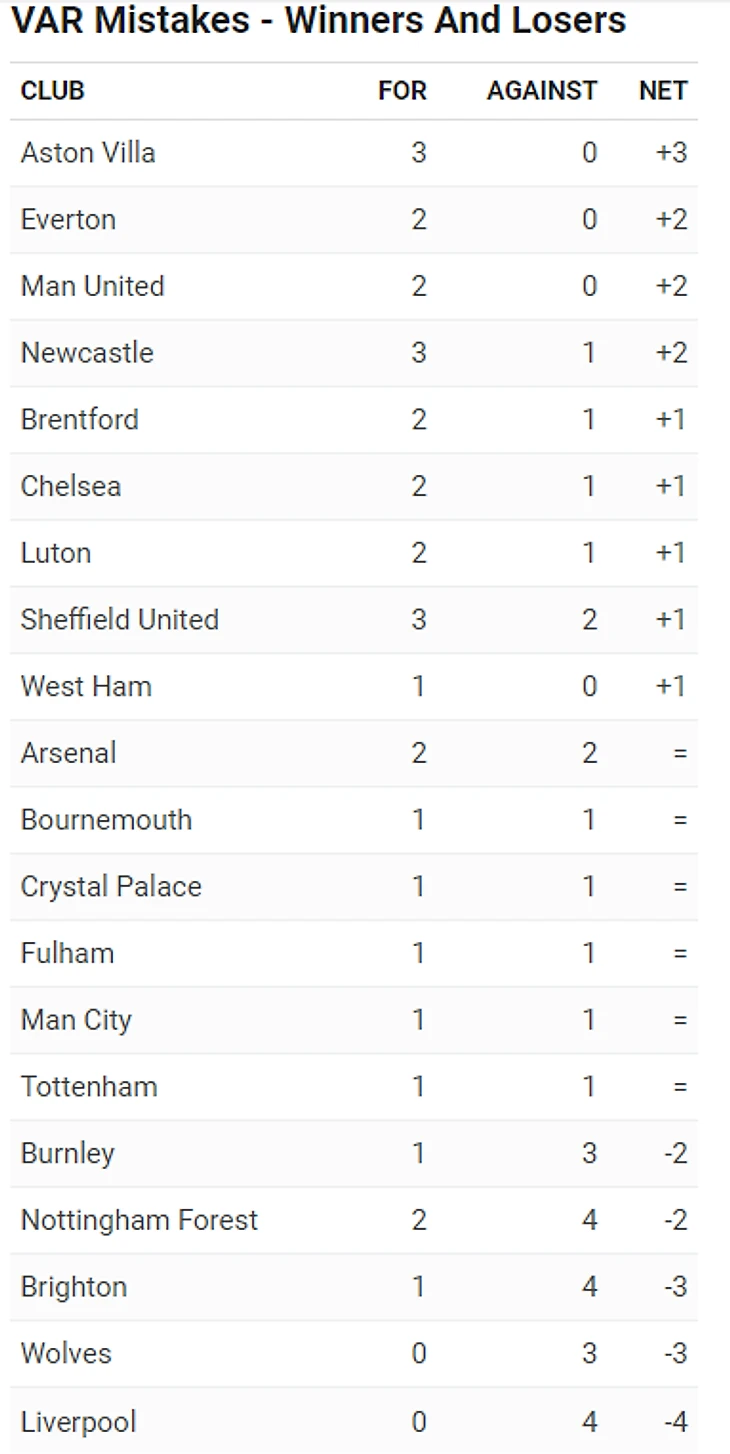
Task: Select the Wolves club name
Action: [x=66, y=1354]
